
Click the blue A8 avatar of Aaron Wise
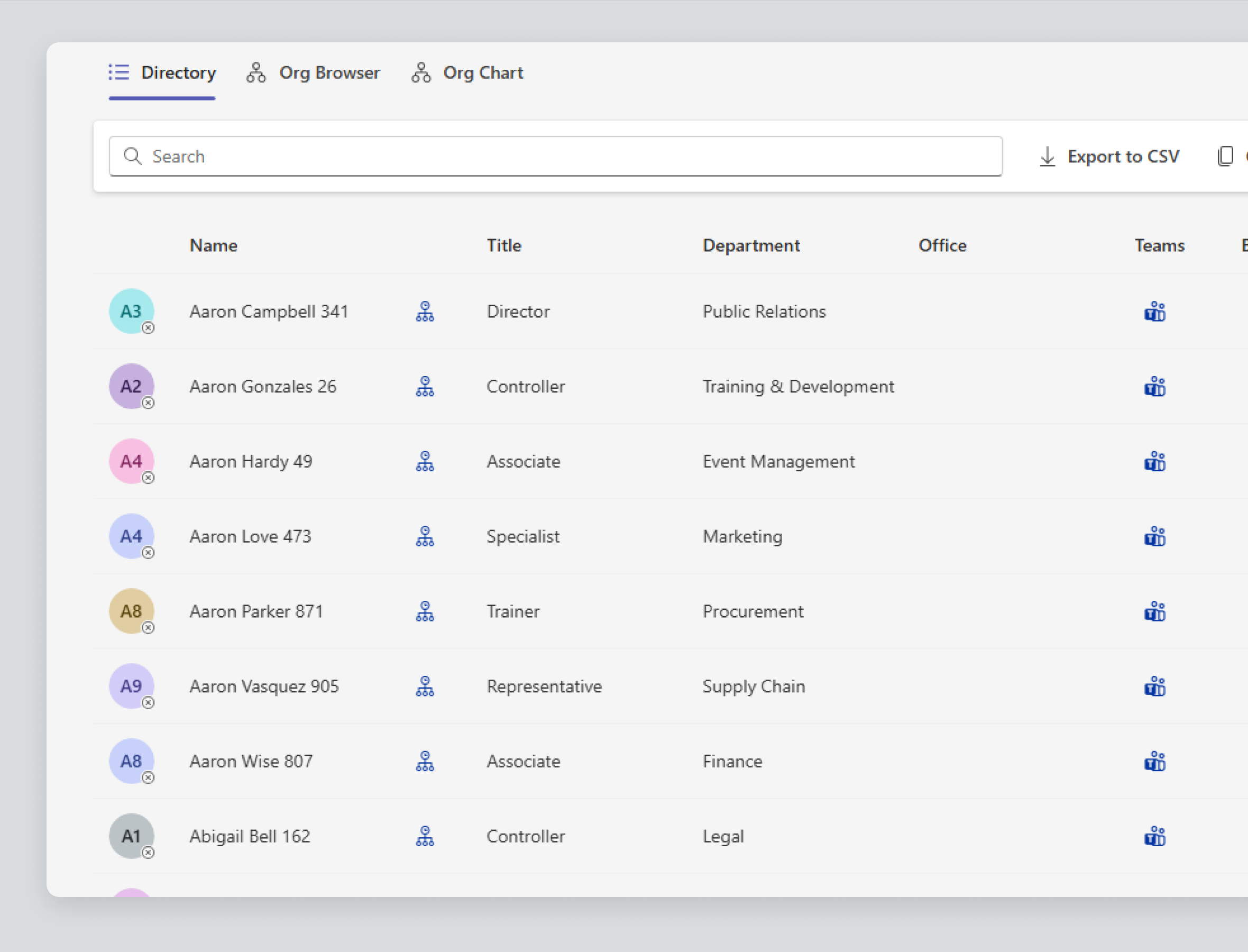(132, 761)
